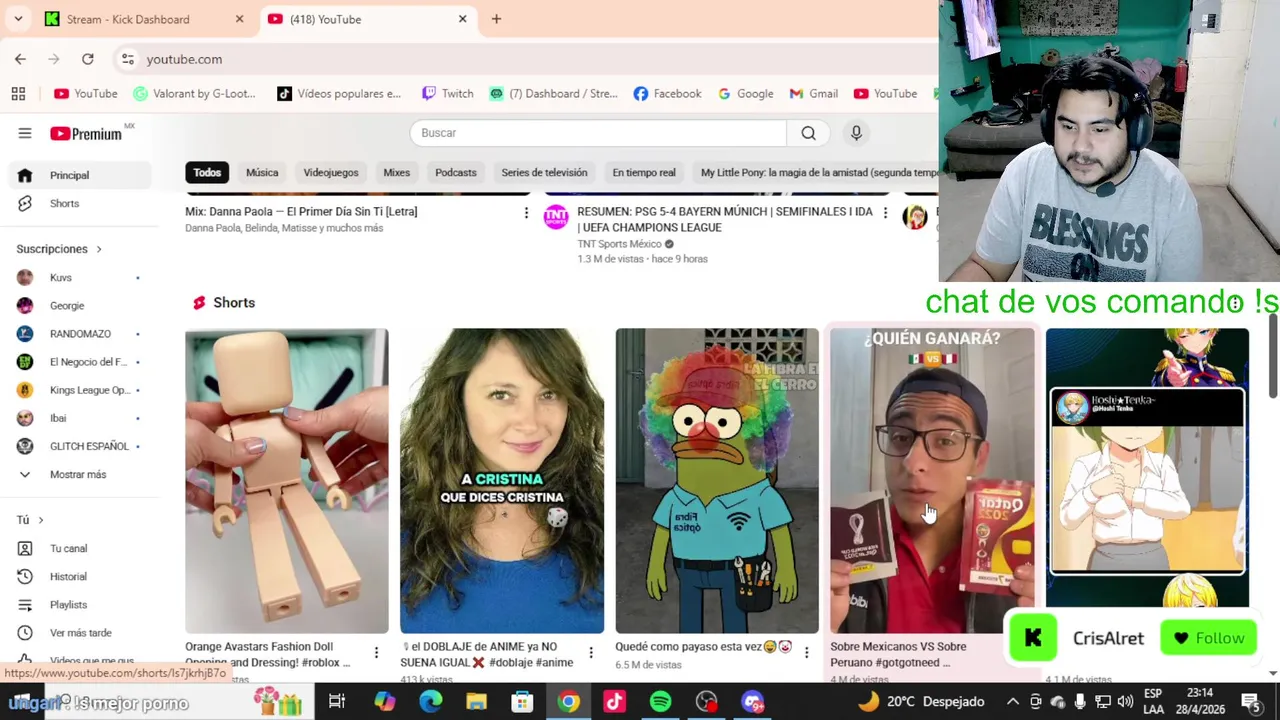Image resolution: width=1280 pixels, height=720 pixels.
Task: Open Kings League channel subscription
Action: point(80,390)
